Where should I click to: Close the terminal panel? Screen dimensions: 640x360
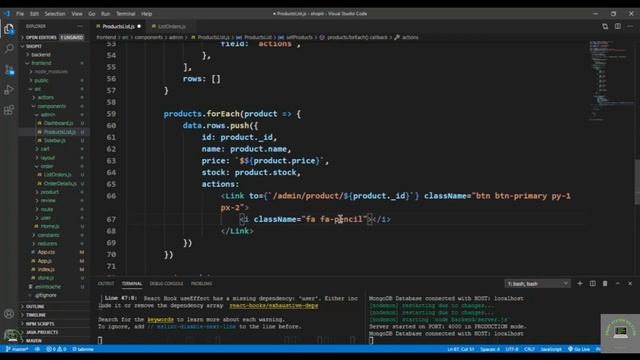point(630,283)
